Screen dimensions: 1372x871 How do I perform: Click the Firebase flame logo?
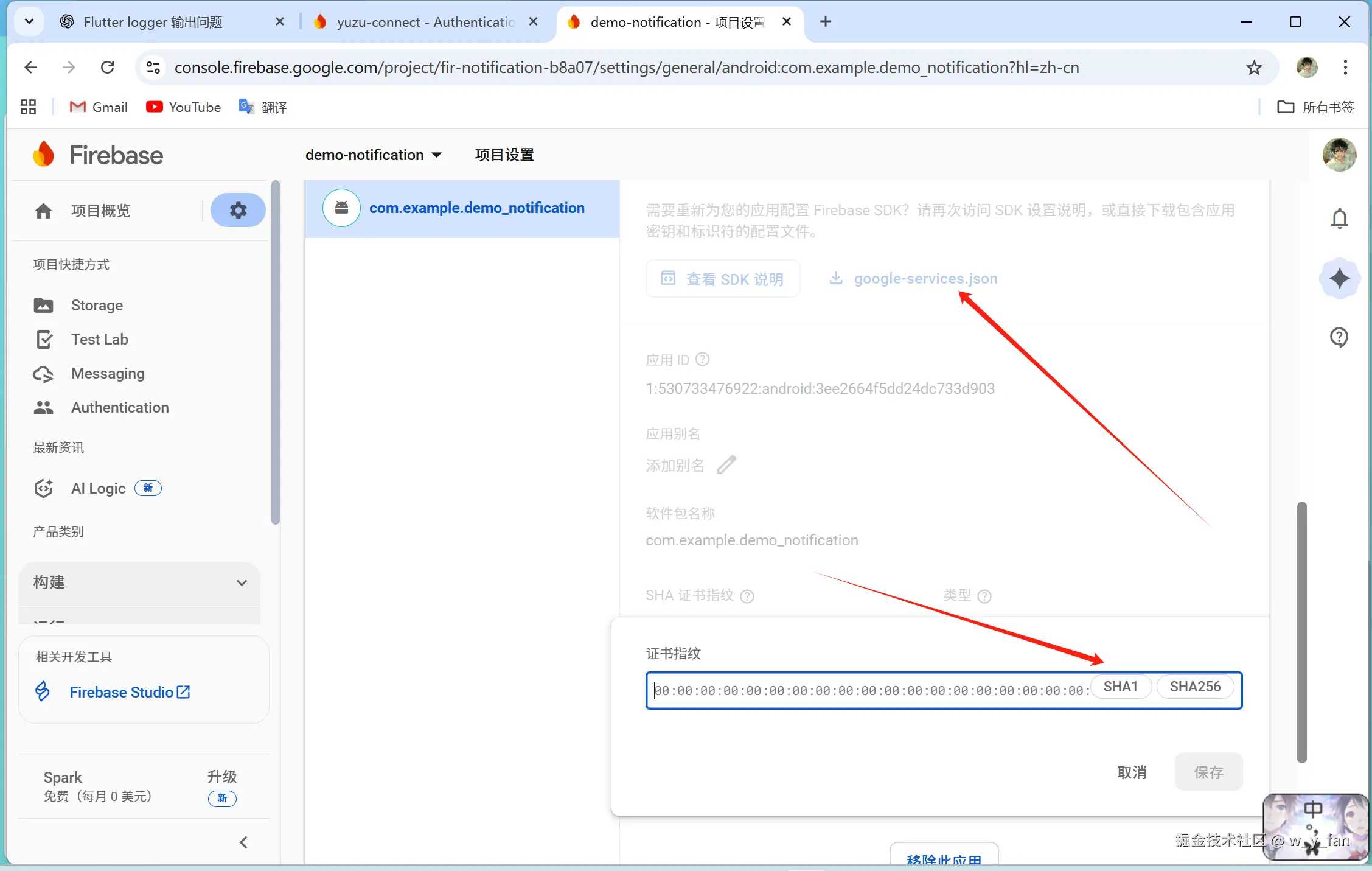pyautogui.click(x=44, y=155)
